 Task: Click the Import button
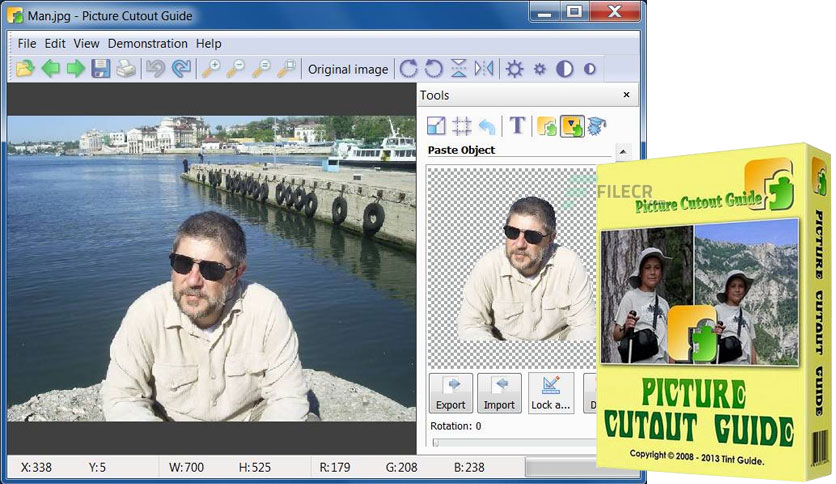[x=499, y=393]
